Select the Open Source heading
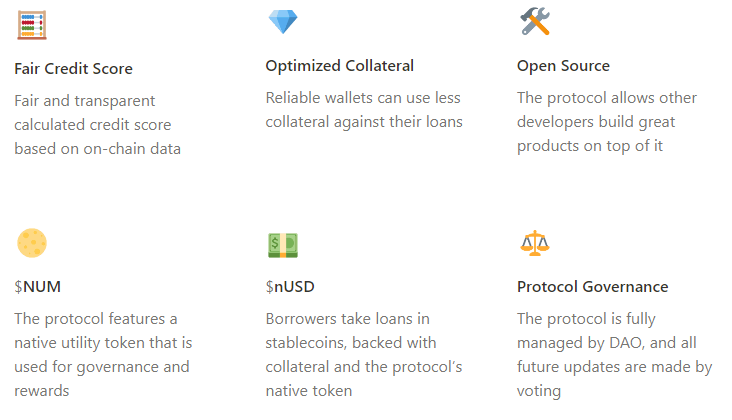This screenshot has width=732, height=420. click(563, 66)
